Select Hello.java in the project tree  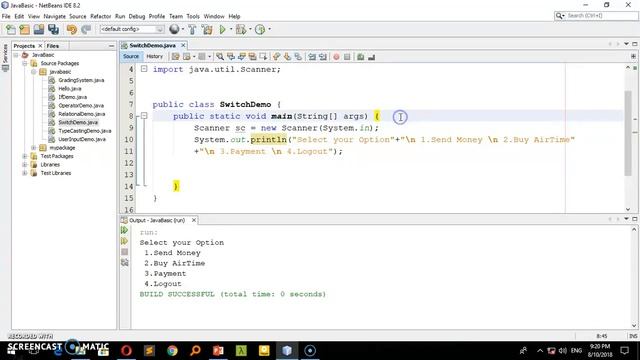coord(69,89)
